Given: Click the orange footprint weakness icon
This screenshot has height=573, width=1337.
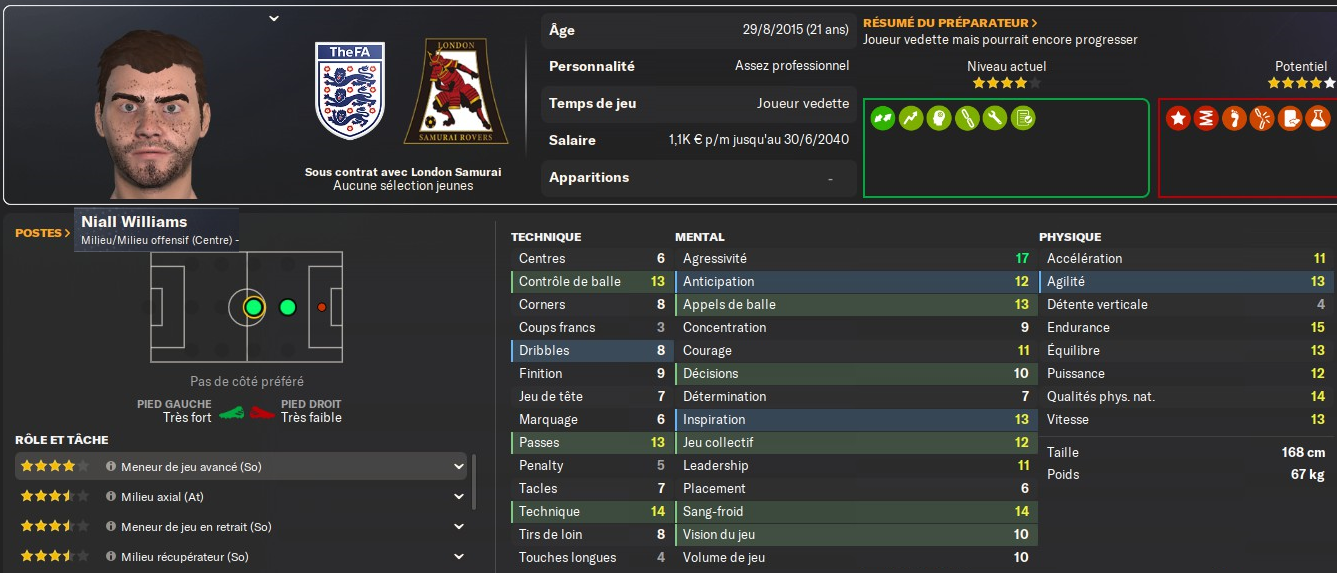Looking at the screenshot, I should coord(1234,118).
